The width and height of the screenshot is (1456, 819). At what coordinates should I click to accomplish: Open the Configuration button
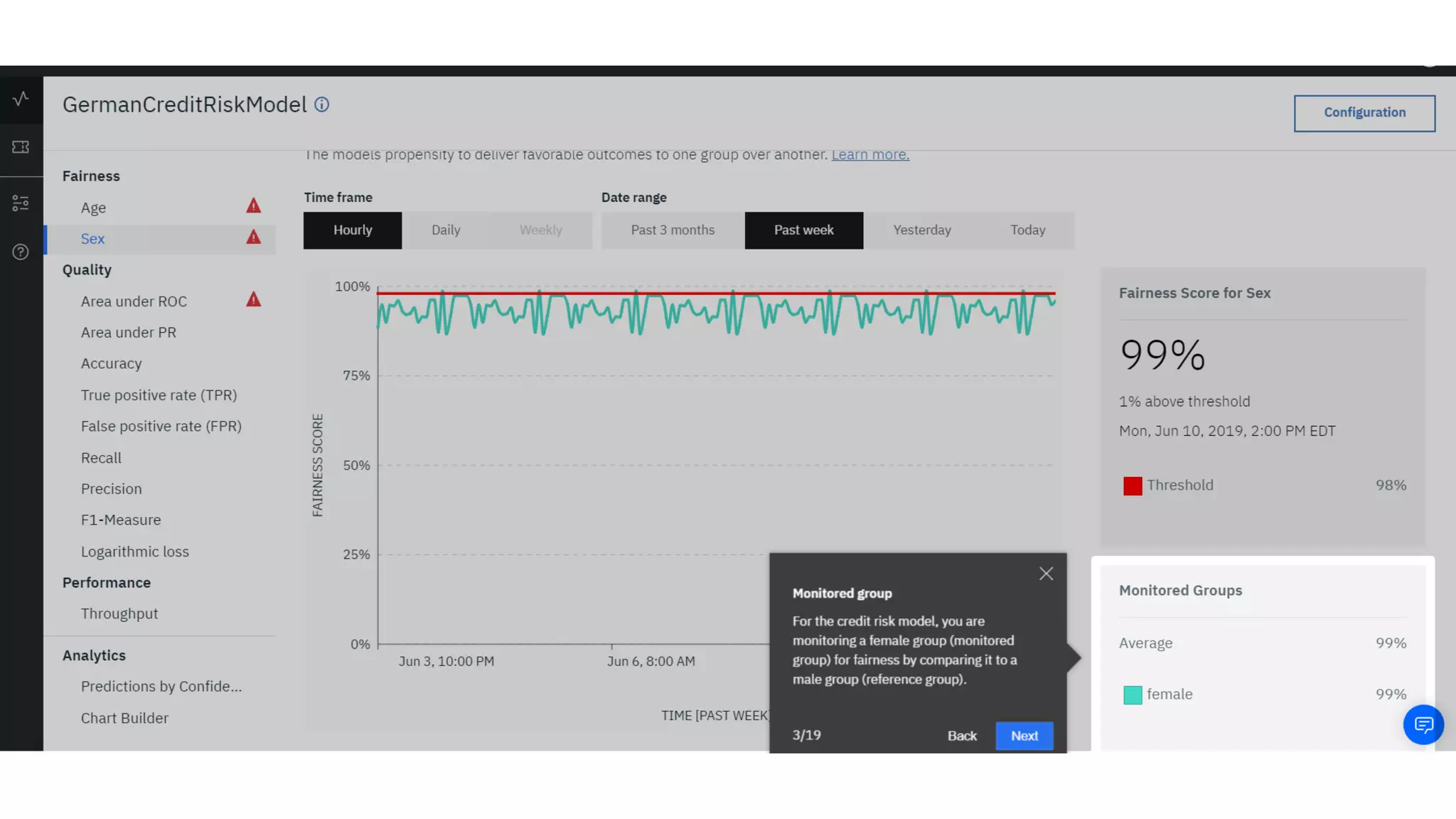pos(1364,113)
